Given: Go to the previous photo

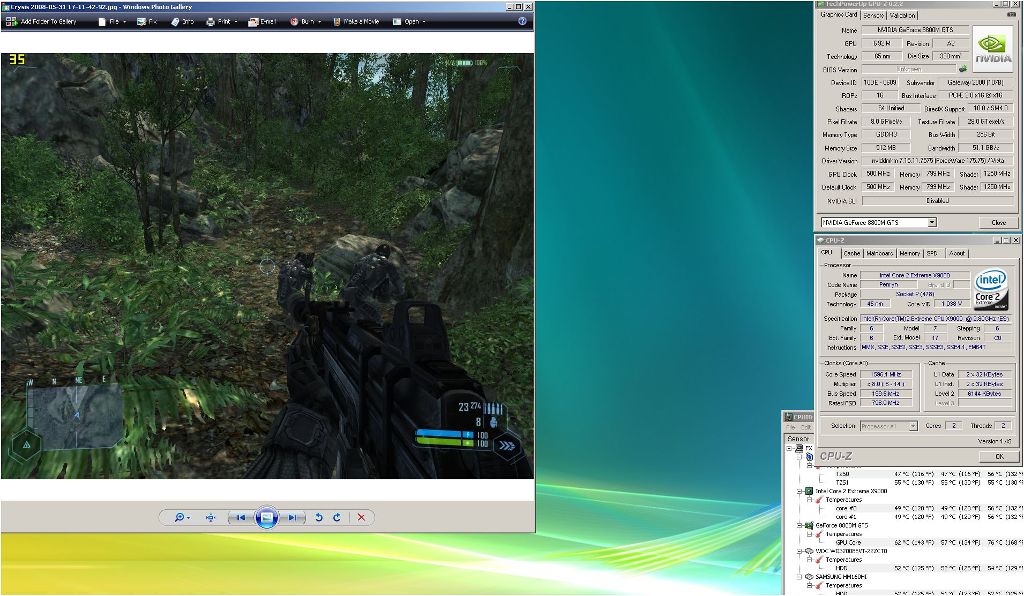Looking at the screenshot, I should [x=240, y=518].
